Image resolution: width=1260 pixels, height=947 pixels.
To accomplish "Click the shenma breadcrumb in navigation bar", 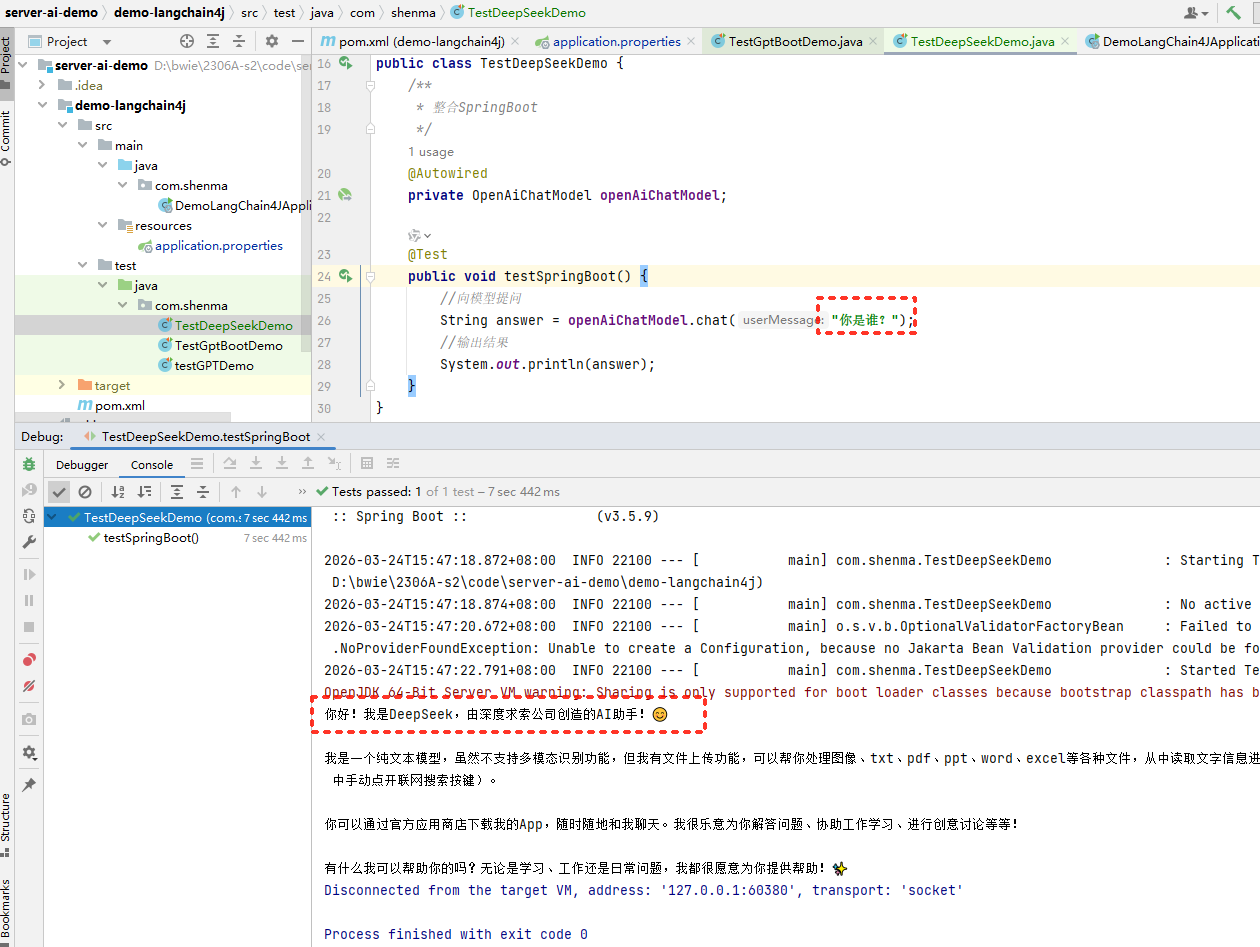I will tap(412, 13).
